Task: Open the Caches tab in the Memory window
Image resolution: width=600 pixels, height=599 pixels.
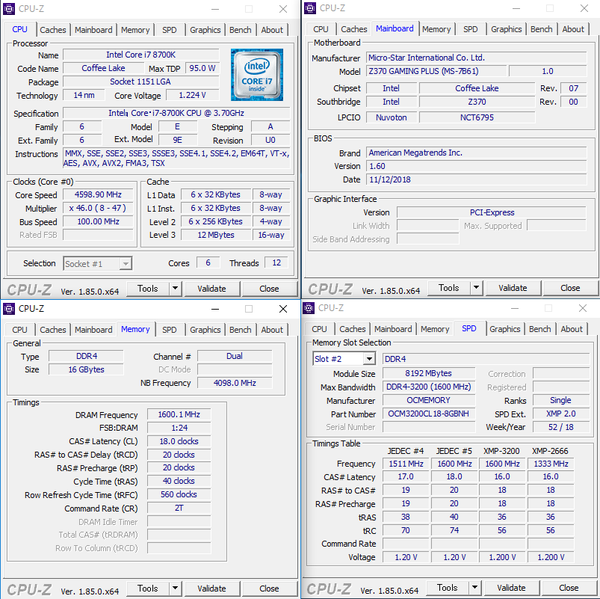Action: tap(53, 330)
